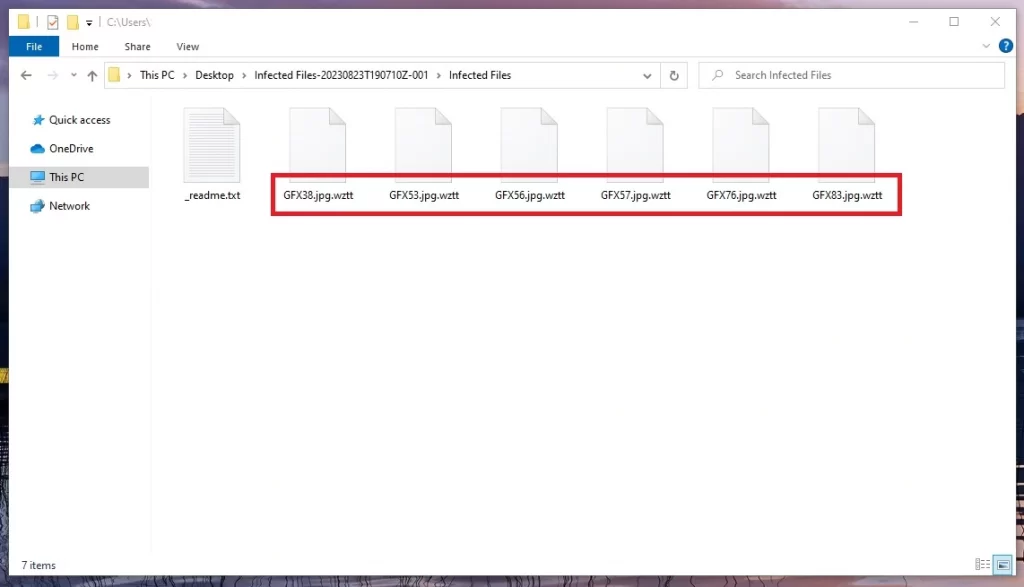The height and width of the screenshot is (587, 1024).
Task: Select the GFX38.jpg.wztt file icon
Action: [318, 145]
